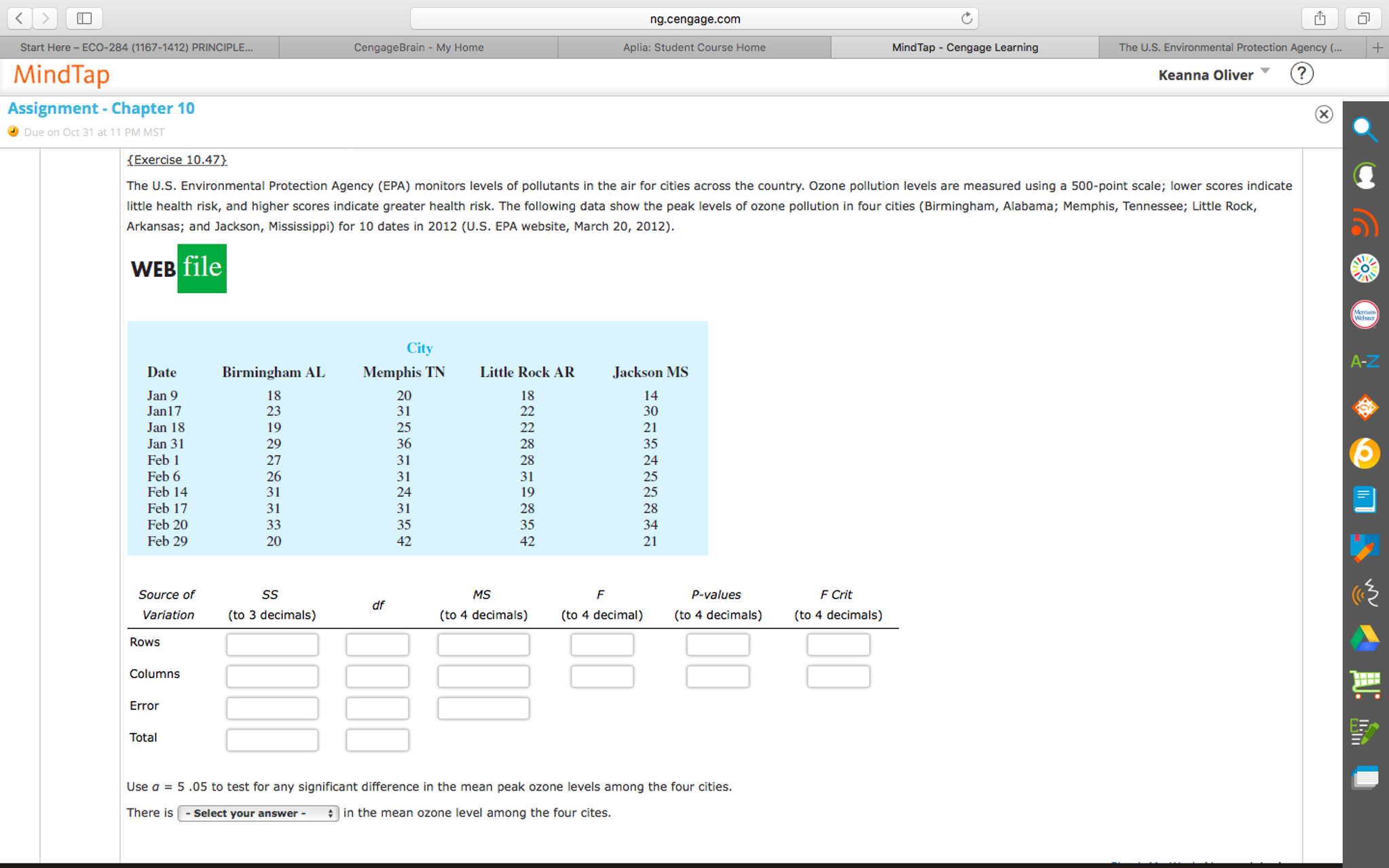Click the green shopping cart icon

(1365, 684)
